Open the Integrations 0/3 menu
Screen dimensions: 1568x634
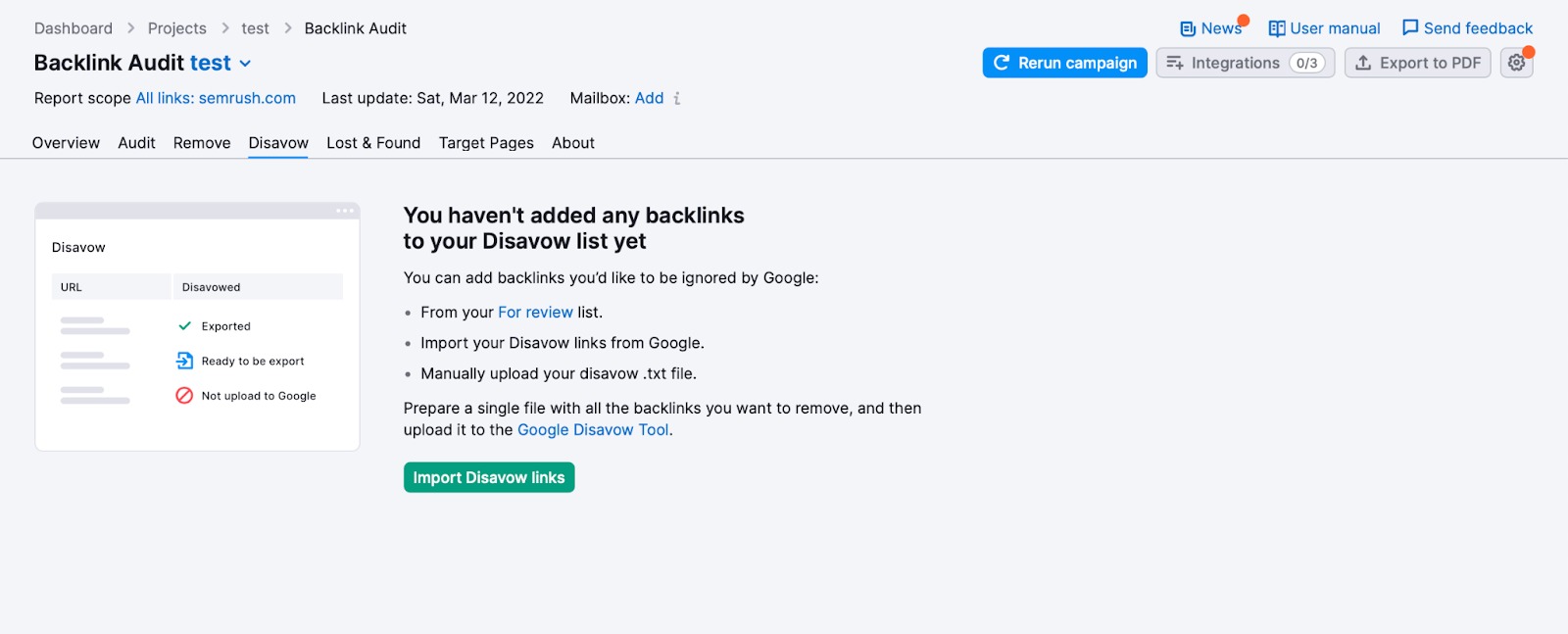[1245, 63]
